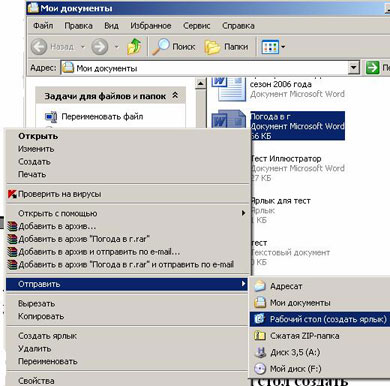The image size is (390, 386).
Task: Click the green Go arrow by address bar
Action: click(372, 68)
